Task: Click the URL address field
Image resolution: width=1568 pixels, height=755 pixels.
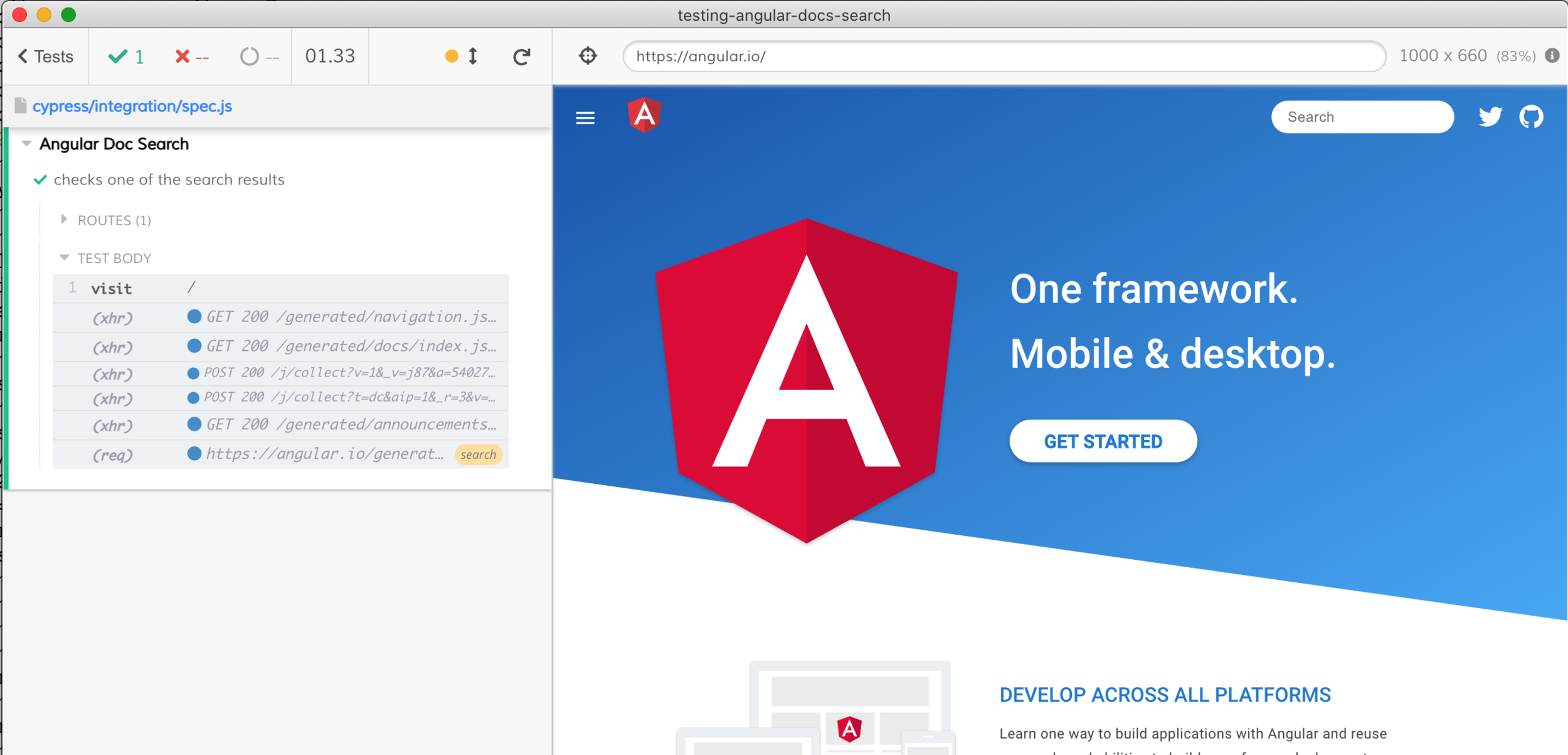Action: [x=1004, y=56]
